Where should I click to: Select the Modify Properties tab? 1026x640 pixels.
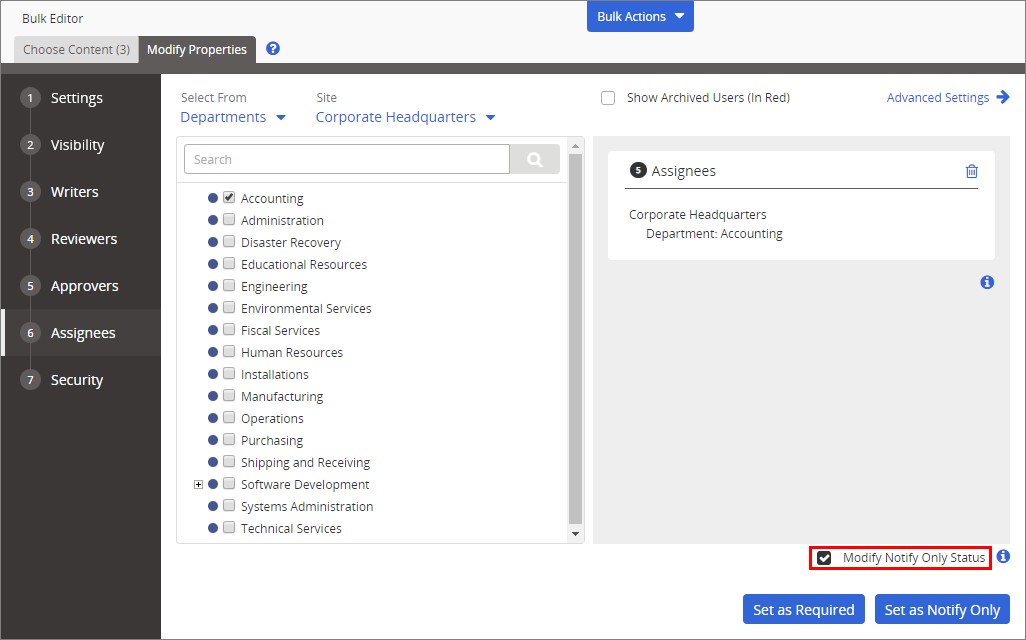point(197,50)
